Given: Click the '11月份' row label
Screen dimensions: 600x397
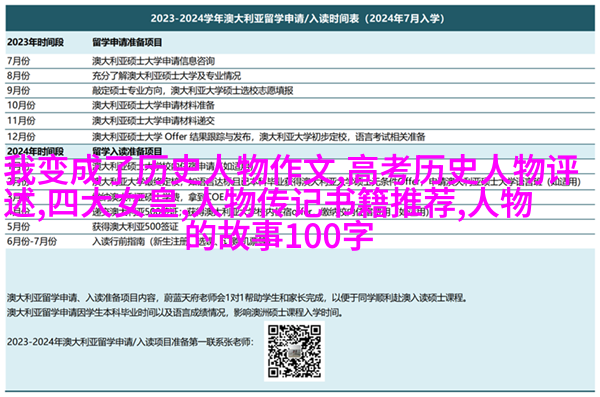Looking at the screenshot, I should [x=21, y=121].
